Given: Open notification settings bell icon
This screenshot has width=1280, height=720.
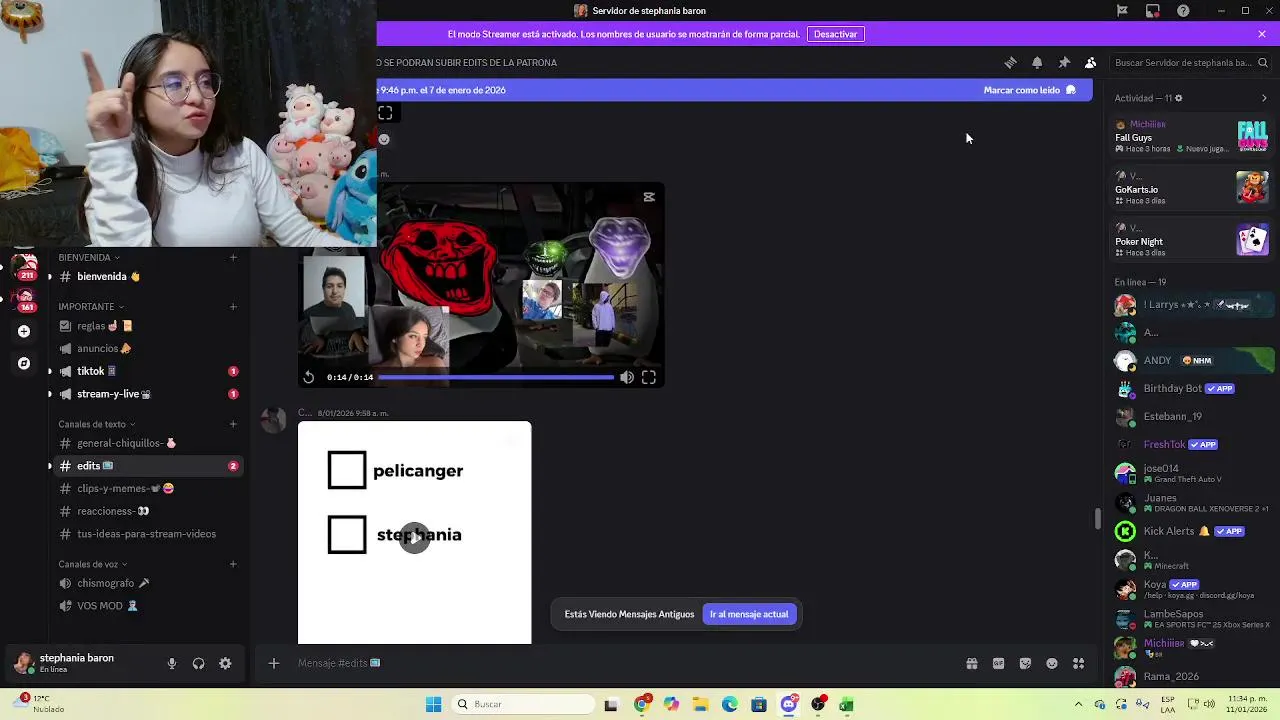Looking at the screenshot, I should 1037,62.
